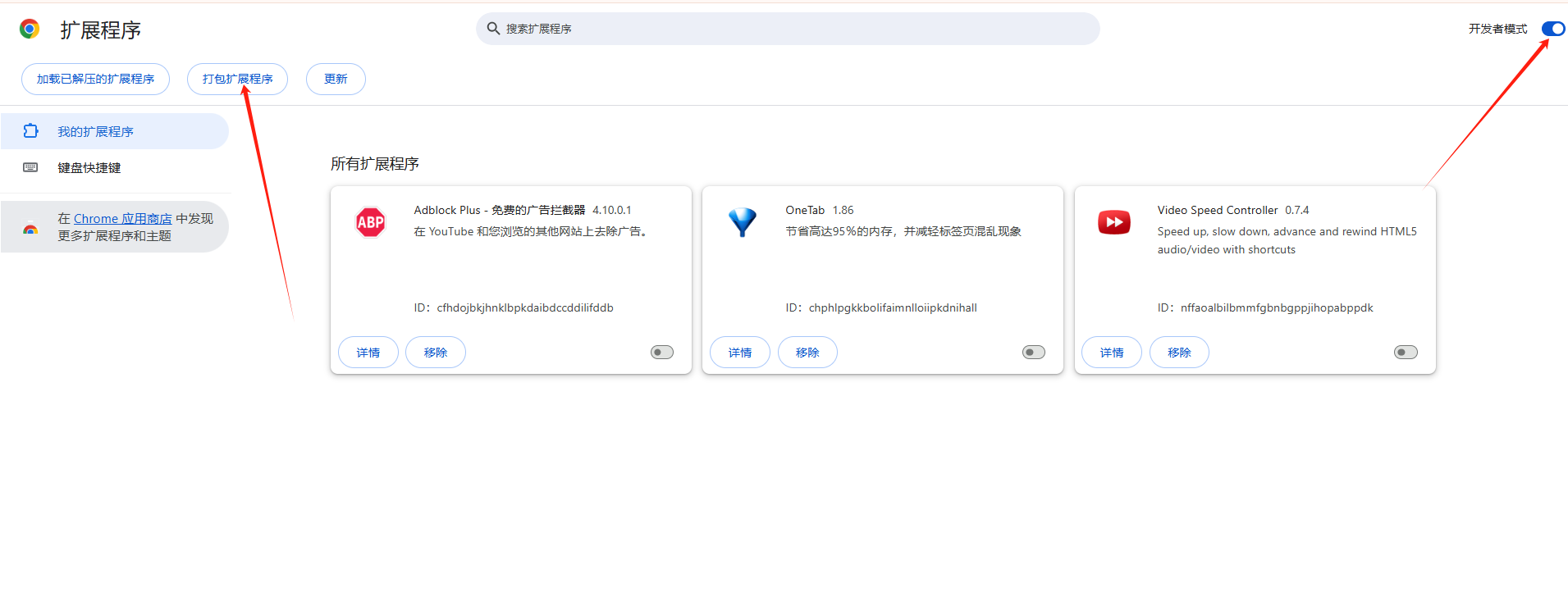1568x592 pixels.
Task: Open 详情 for Video Speed Controller
Action: point(1112,353)
